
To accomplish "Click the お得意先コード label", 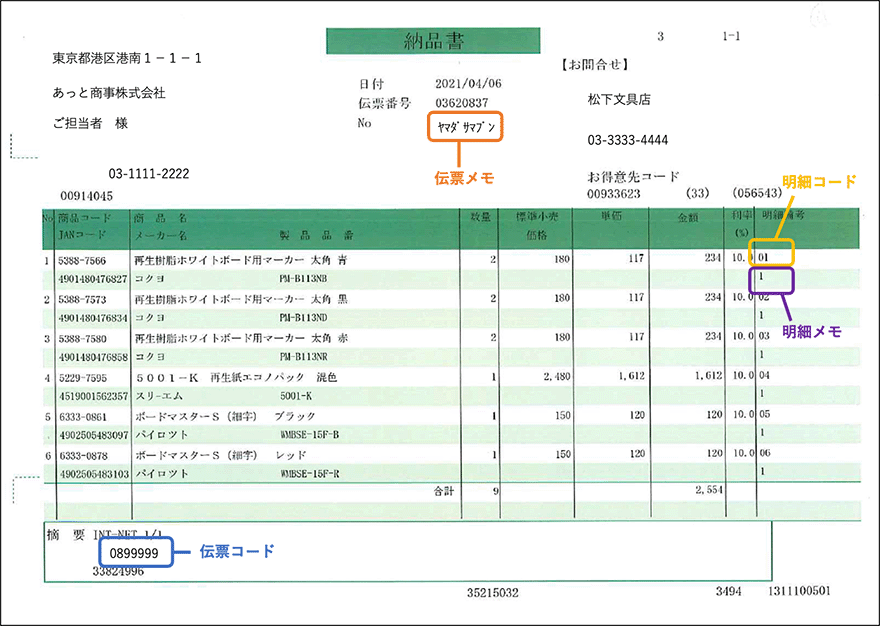I will point(633,177).
